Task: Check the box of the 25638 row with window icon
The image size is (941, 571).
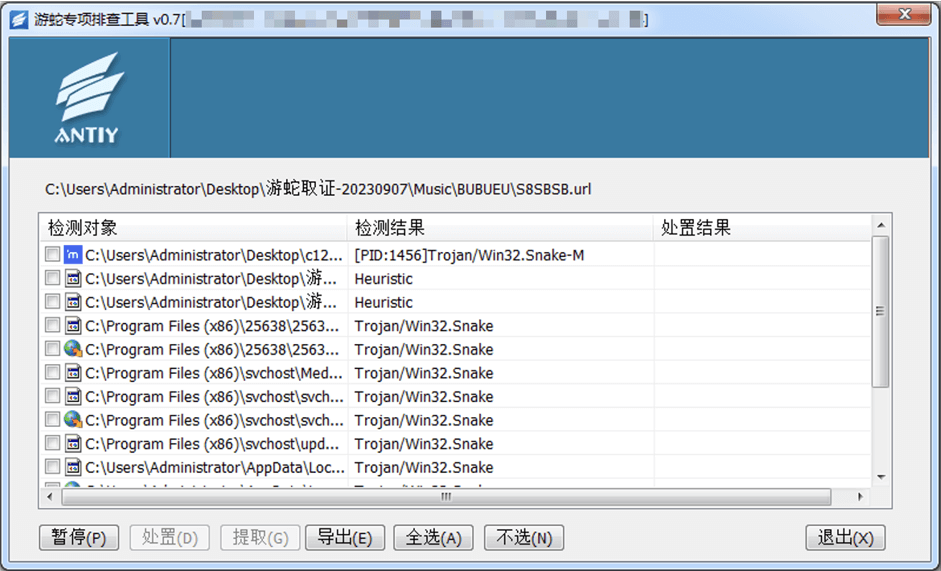Action: point(52,325)
